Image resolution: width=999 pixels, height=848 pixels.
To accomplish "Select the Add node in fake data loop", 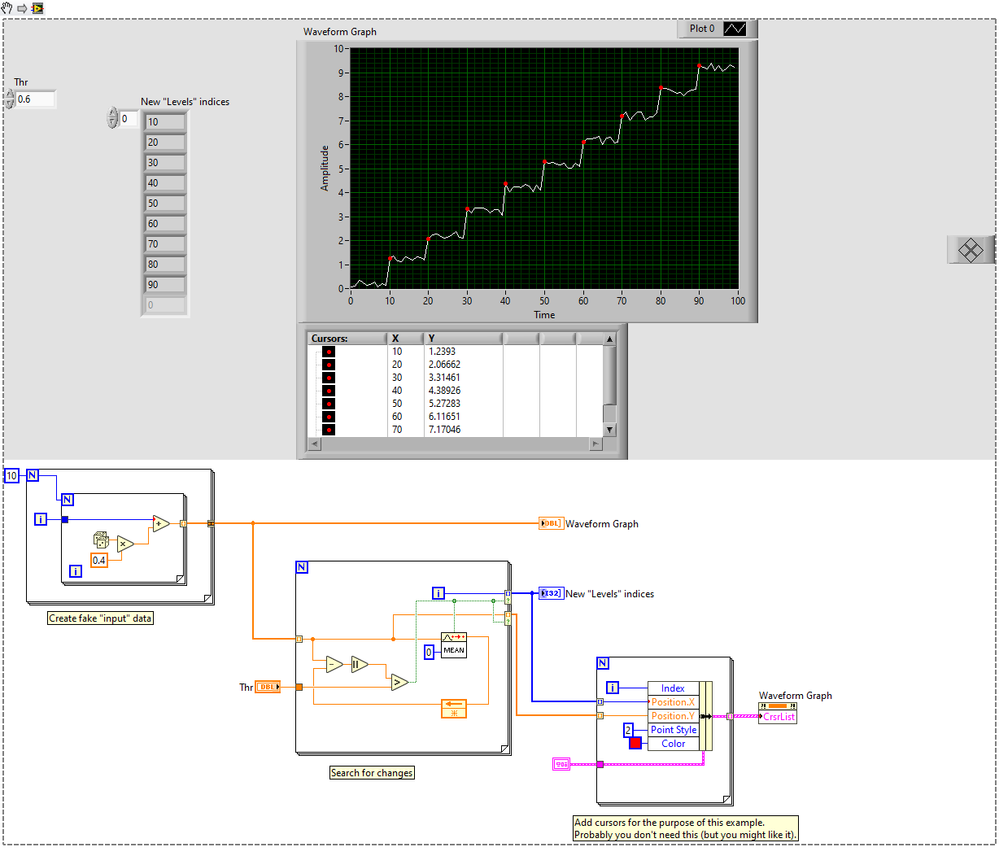I will click(161, 524).
